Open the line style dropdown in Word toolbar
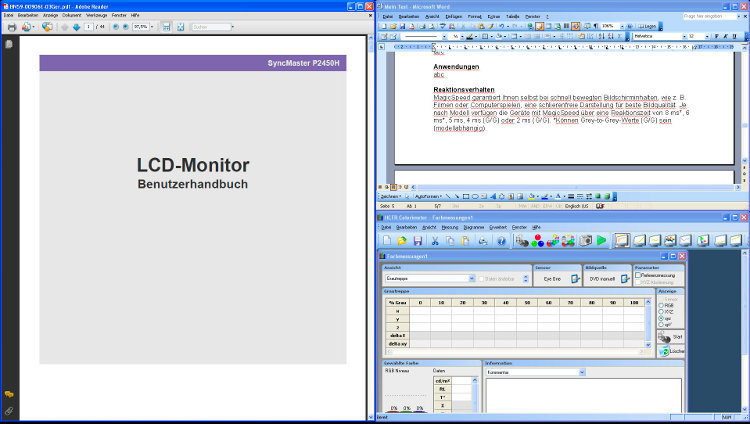Viewport: 750px width, 424px height. tap(444, 36)
